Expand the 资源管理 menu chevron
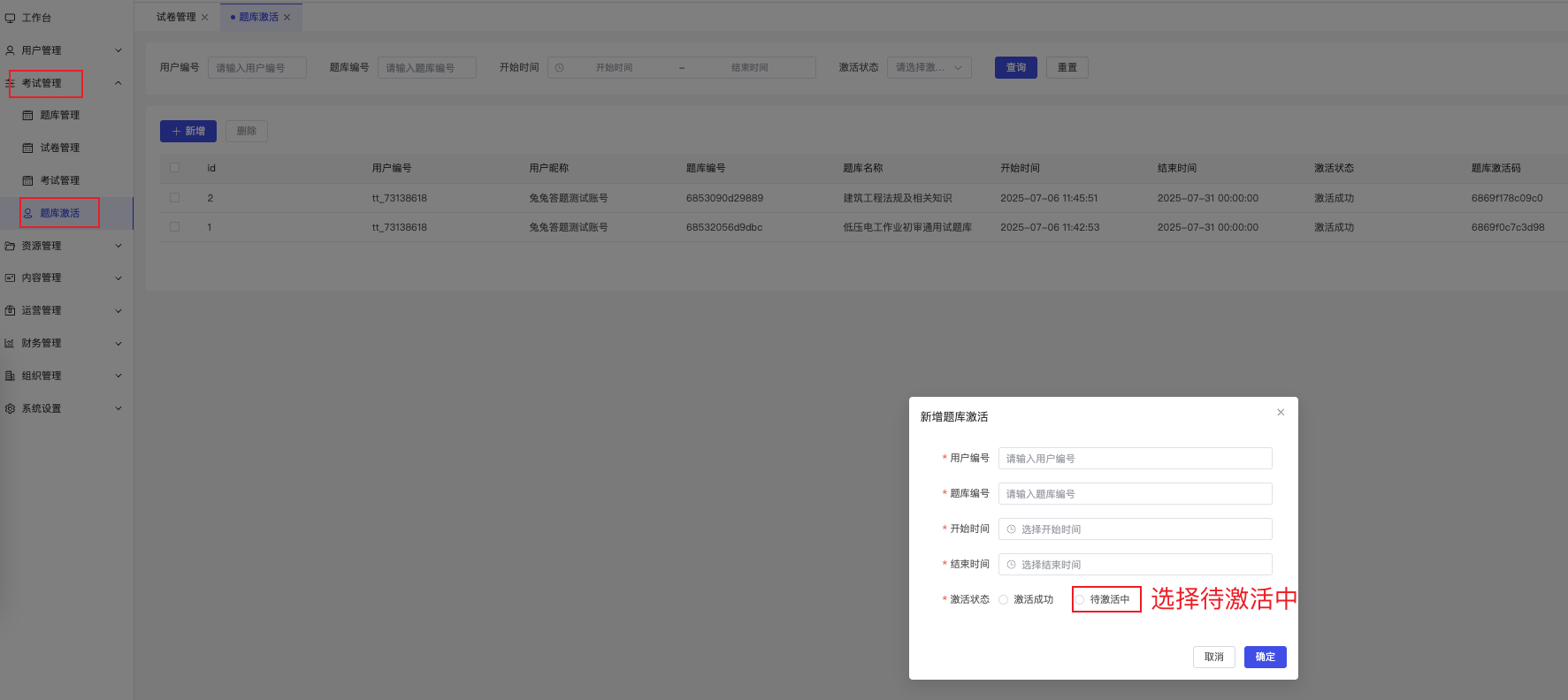This screenshot has height=700, width=1568. (119, 246)
